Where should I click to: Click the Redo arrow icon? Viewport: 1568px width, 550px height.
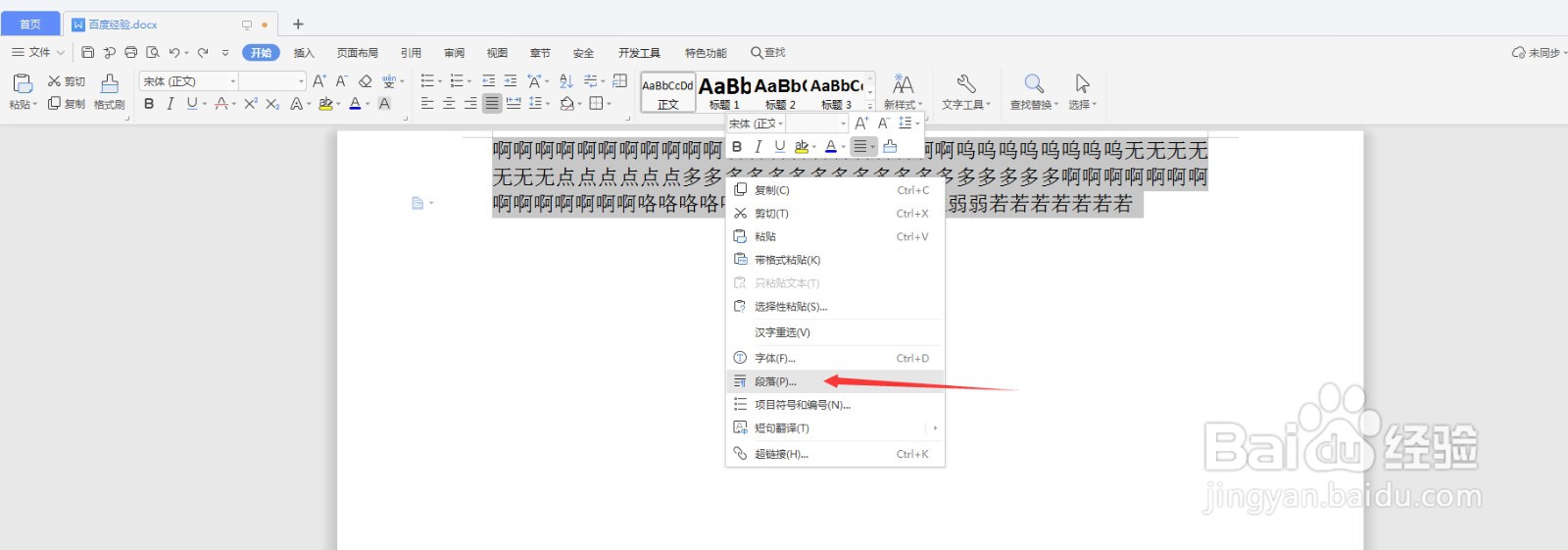203,52
